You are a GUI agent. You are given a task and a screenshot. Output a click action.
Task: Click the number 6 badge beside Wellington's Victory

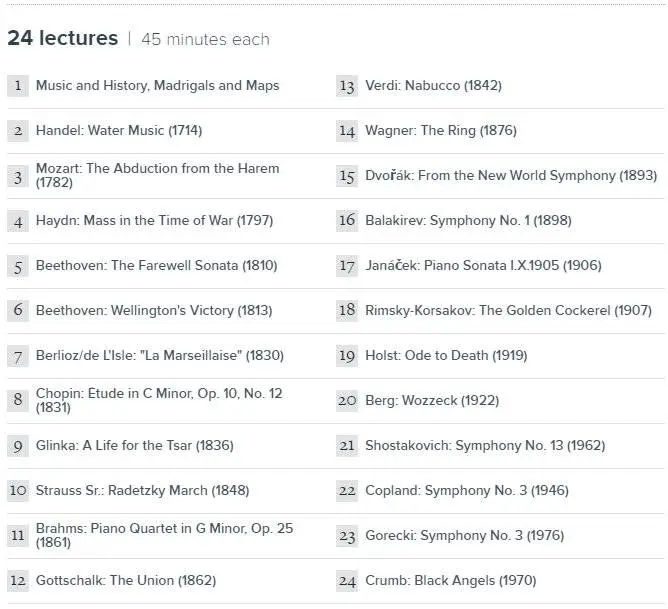(18, 311)
